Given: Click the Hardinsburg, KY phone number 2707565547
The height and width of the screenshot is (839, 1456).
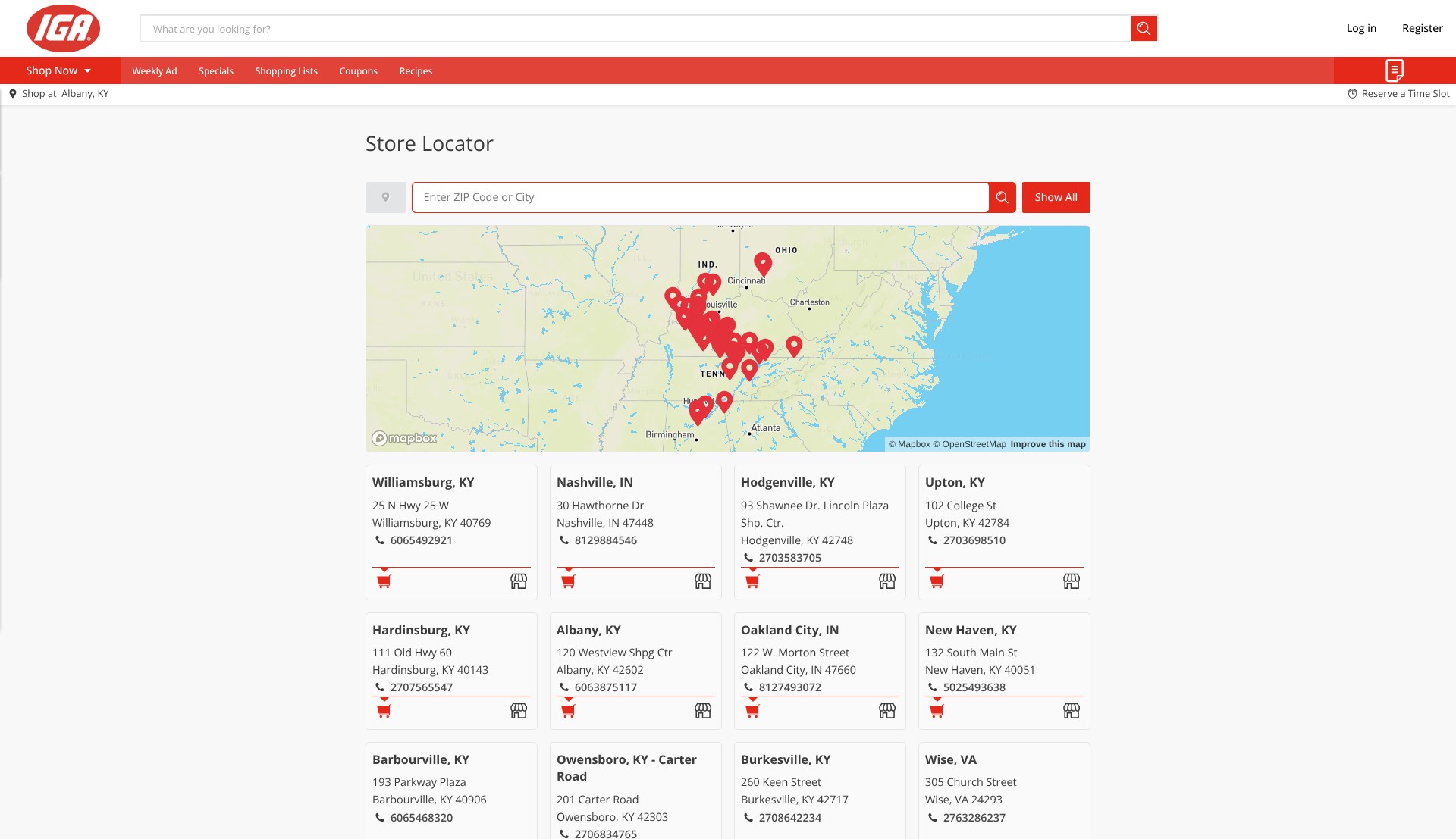Looking at the screenshot, I should 421,687.
